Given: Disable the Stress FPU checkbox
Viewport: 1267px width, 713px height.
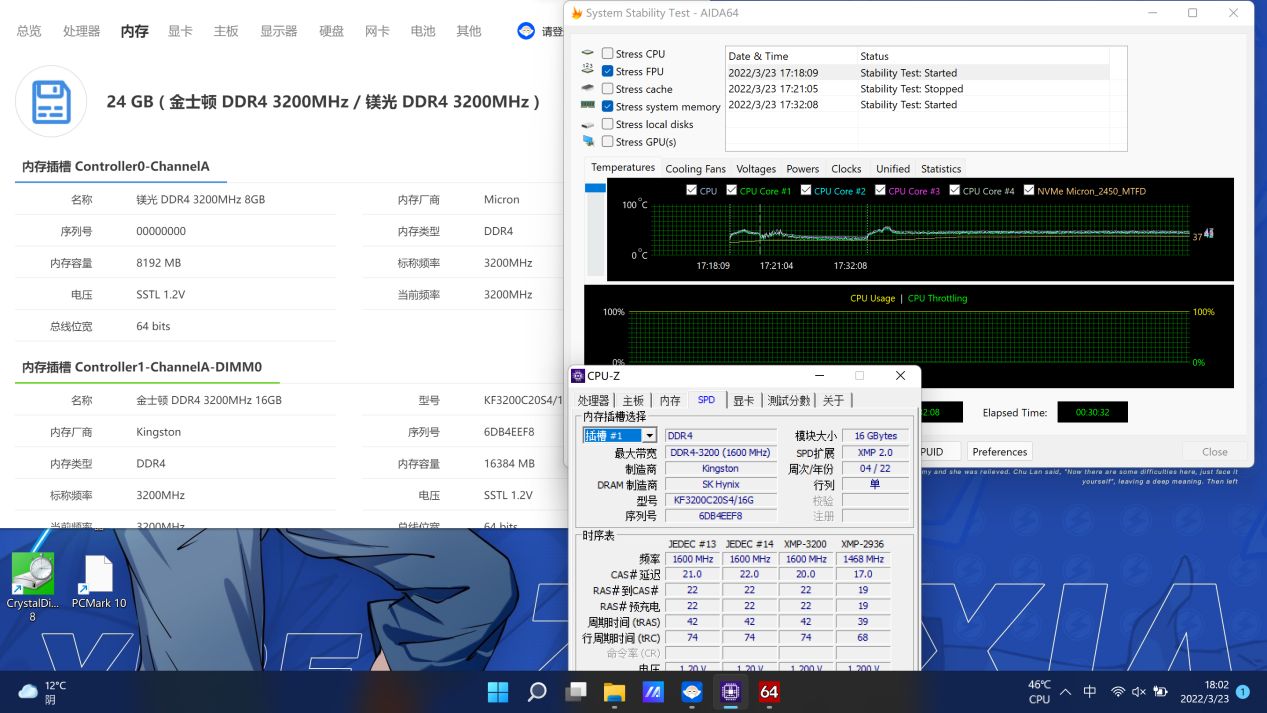Looking at the screenshot, I should 608,71.
